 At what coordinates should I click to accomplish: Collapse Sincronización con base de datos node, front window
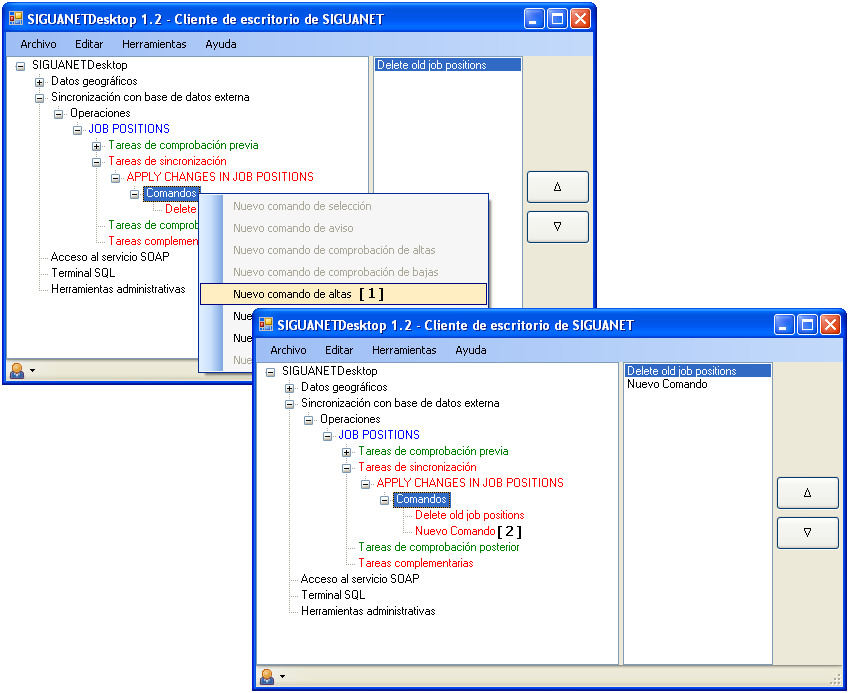click(x=290, y=404)
